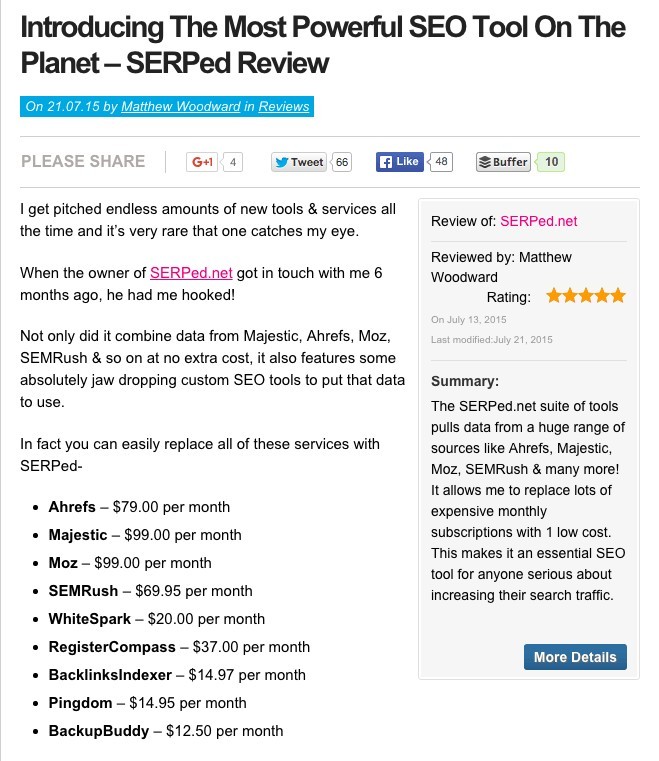
Task: Click the Facebook Like button
Action: [x=399, y=162]
